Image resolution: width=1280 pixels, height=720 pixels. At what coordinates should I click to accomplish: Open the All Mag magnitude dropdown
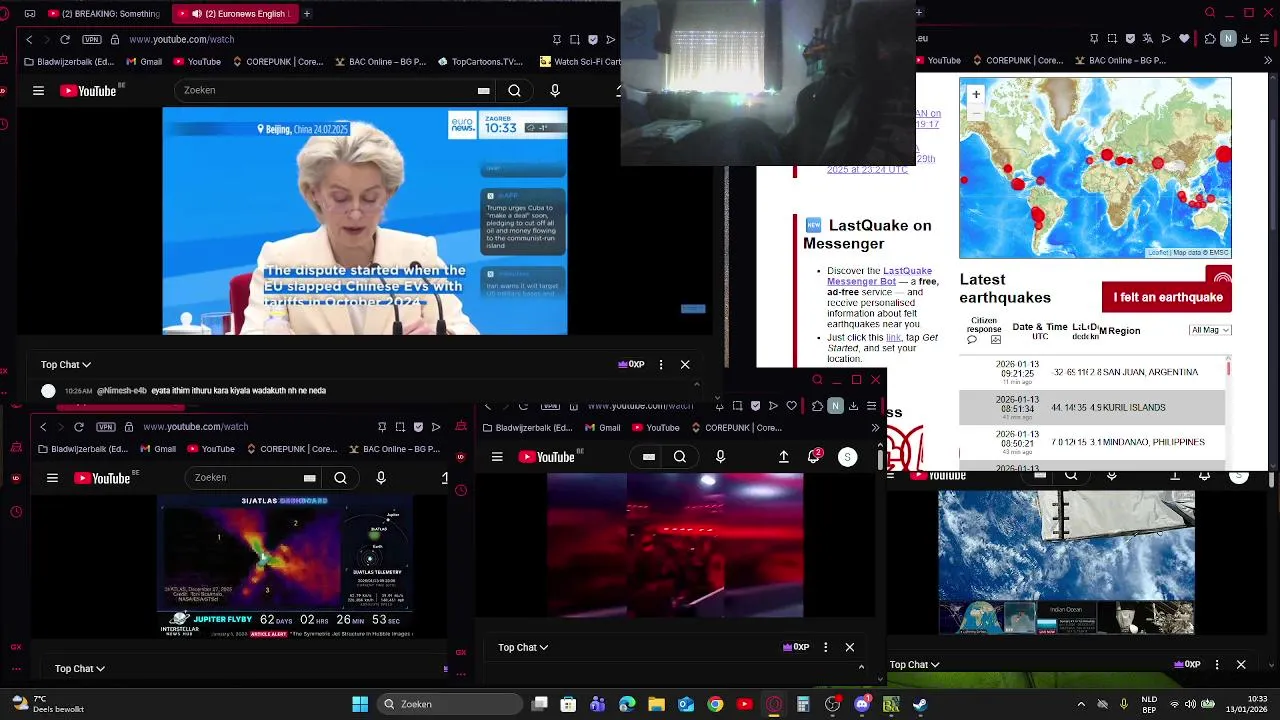point(1210,330)
